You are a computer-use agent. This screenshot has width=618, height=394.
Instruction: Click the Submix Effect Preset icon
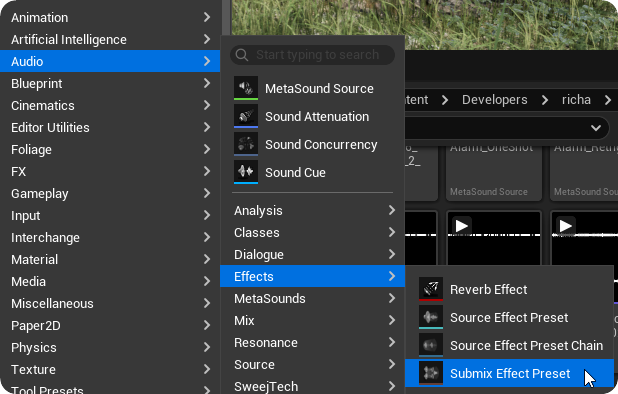(431, 373)
